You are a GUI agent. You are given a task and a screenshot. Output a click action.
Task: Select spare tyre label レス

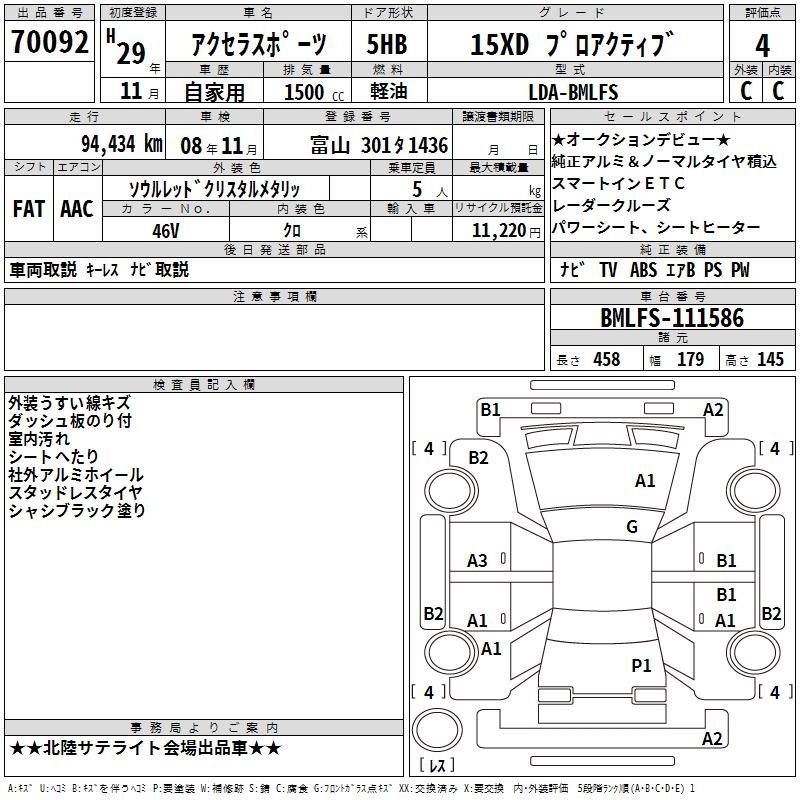click(x=437, y=765)
